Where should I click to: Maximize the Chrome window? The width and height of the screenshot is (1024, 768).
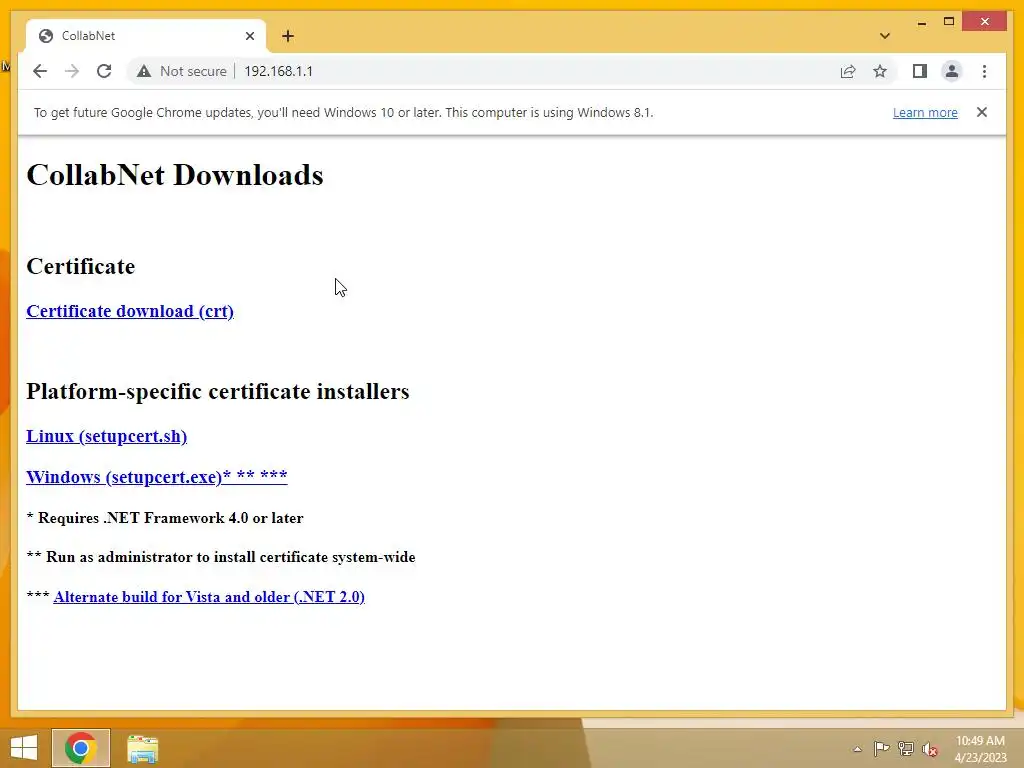[949, 22]
